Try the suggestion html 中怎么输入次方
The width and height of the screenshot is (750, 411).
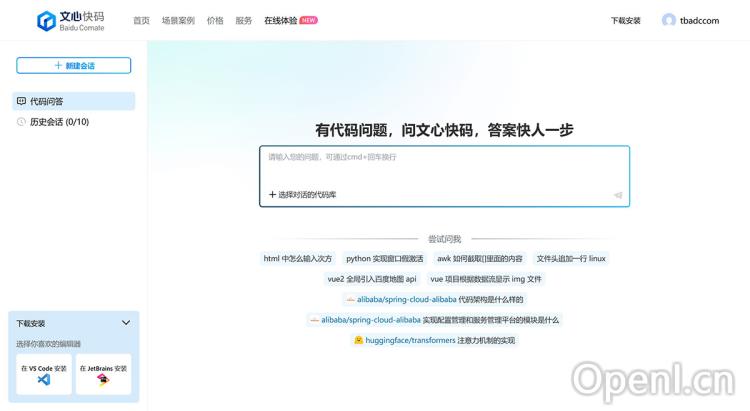click(298, 258)
